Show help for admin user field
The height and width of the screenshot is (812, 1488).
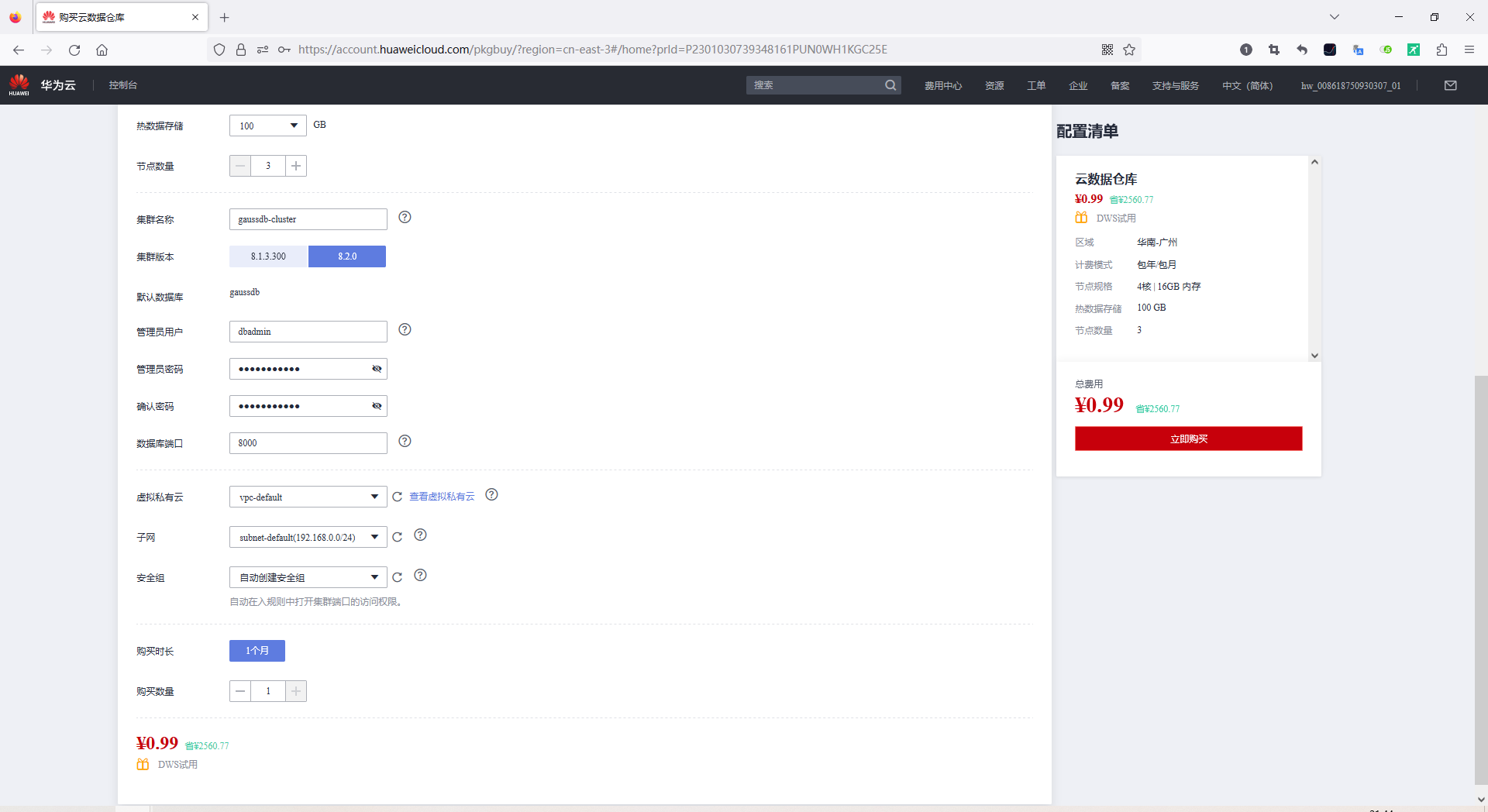pyautogui.click(x=405, y=329)
